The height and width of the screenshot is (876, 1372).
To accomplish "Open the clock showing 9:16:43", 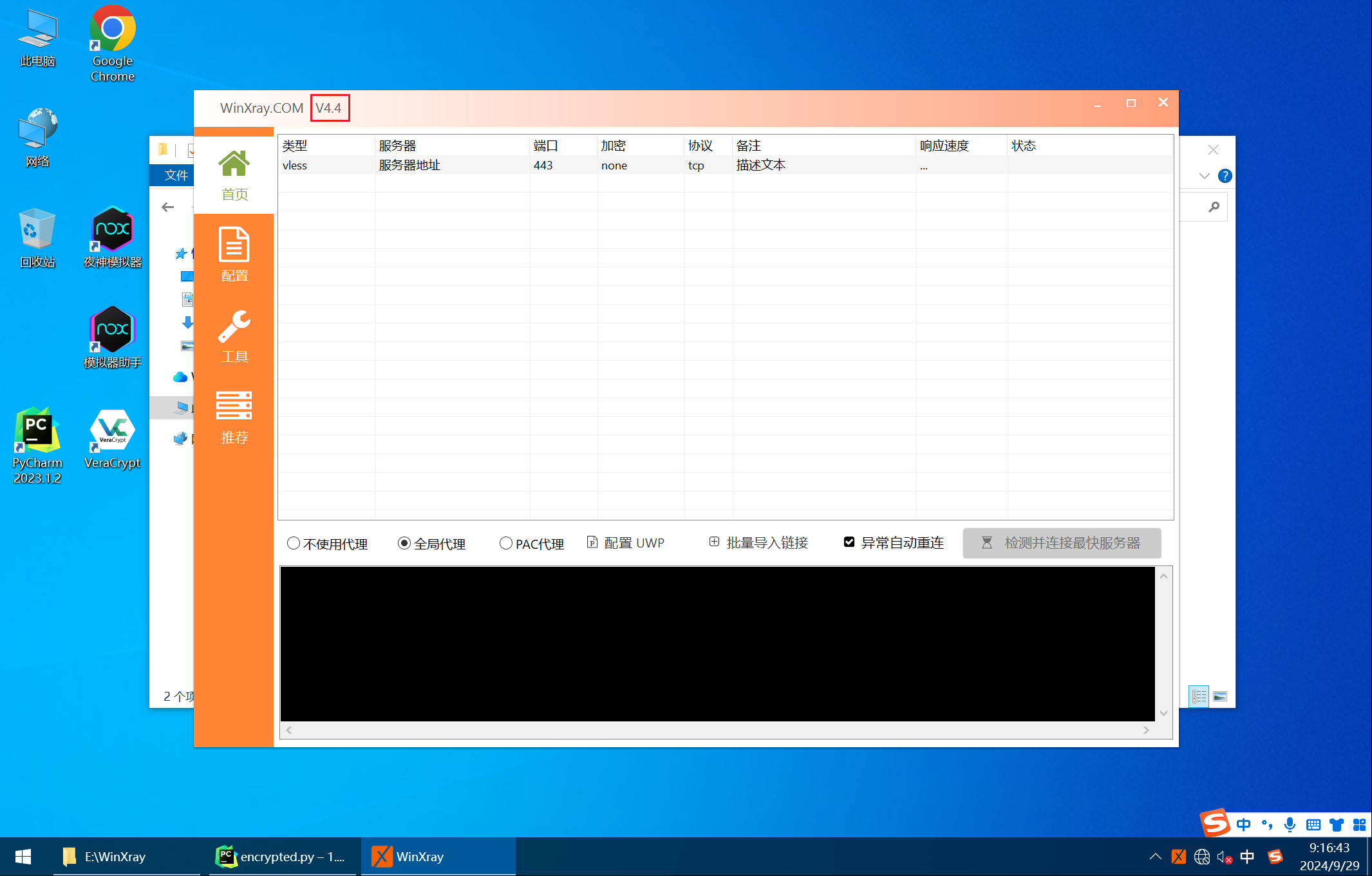I will click(x=1329, y=857).
